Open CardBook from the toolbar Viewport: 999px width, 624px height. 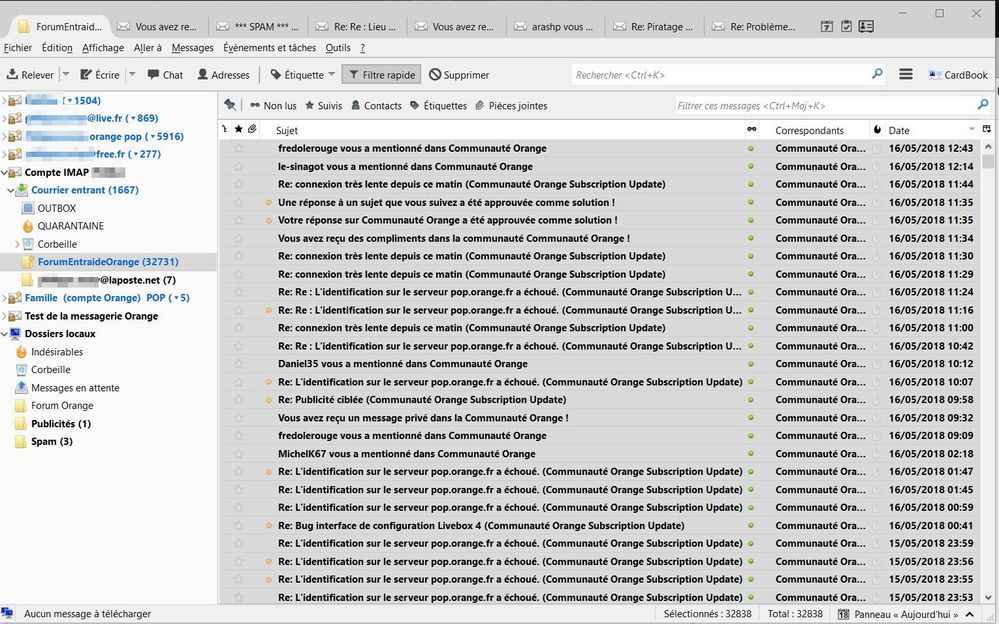point(958,75)
